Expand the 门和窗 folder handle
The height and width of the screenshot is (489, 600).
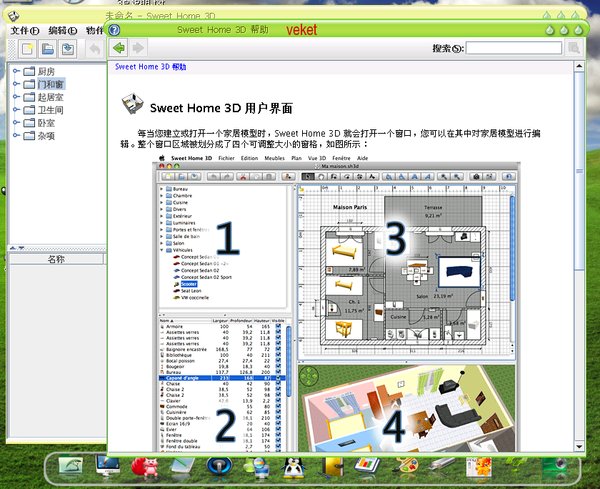[16, 83]
